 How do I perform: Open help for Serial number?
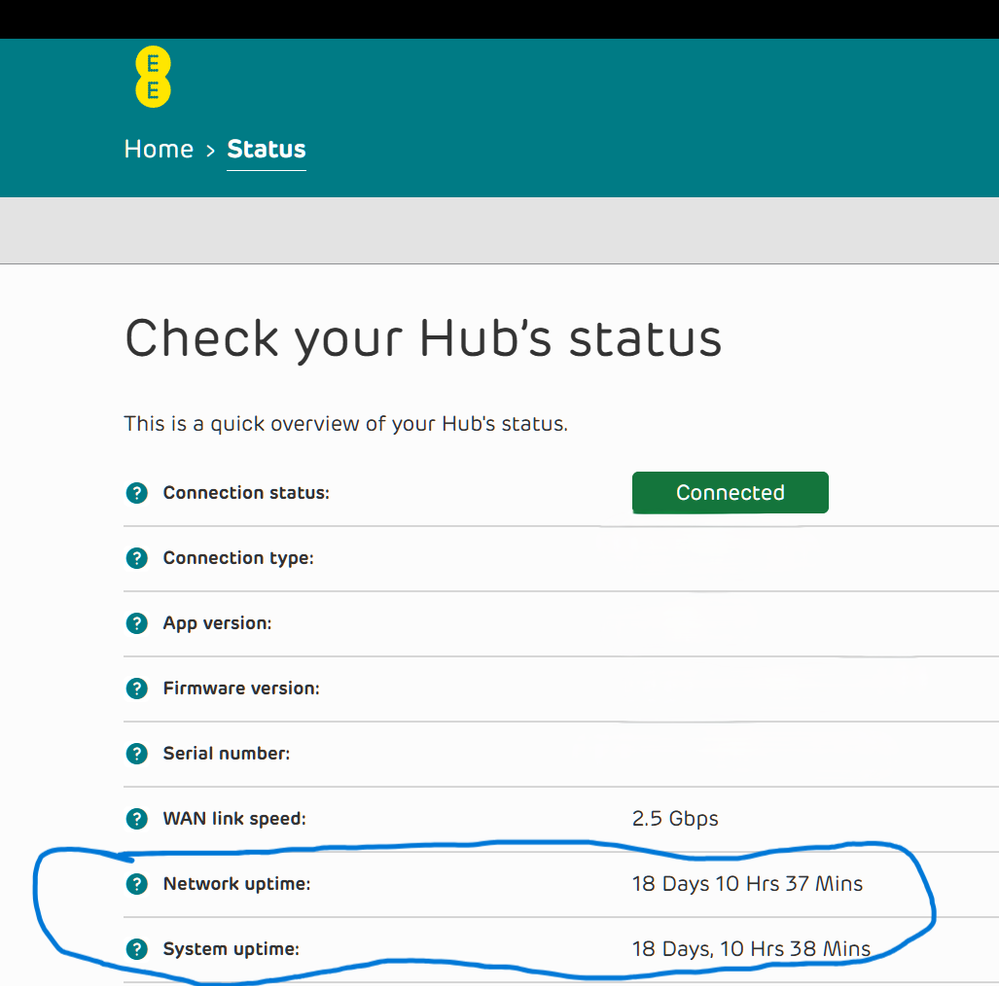(x=136, y=754)
